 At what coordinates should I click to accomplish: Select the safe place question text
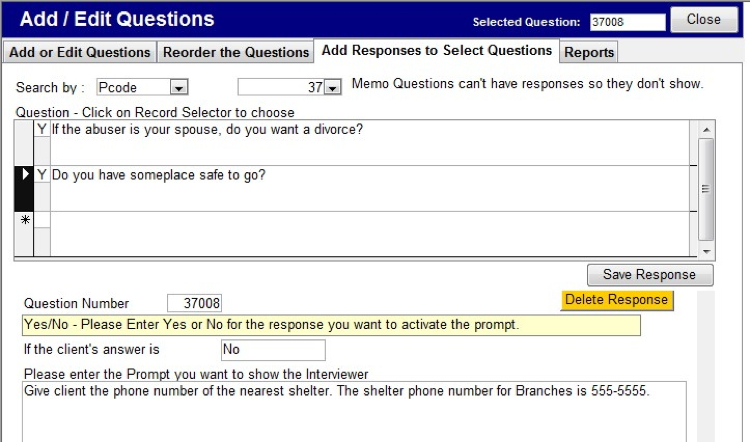click(x=158, y=175)
